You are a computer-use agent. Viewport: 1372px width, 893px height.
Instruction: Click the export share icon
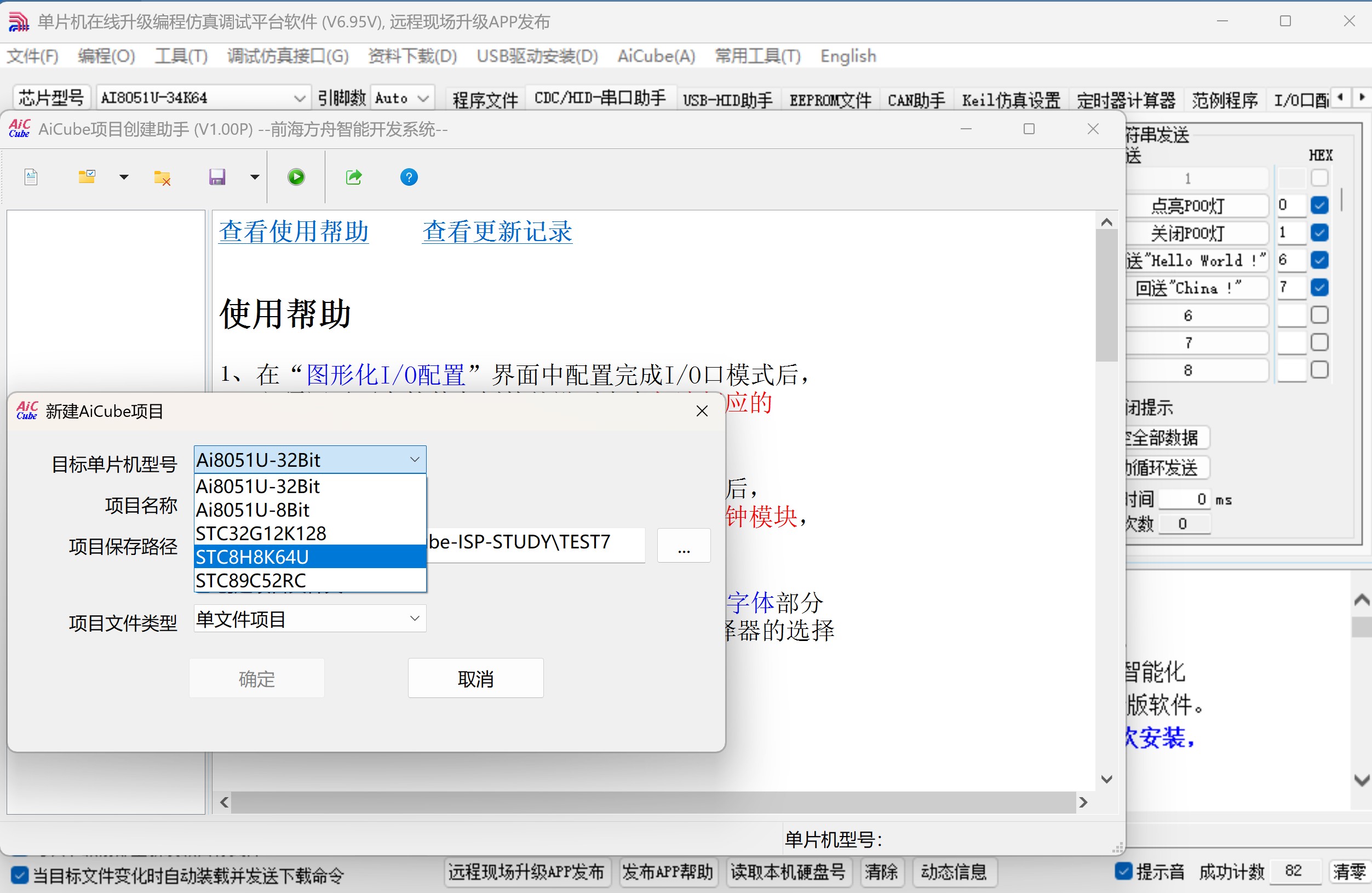[x=353, y=177]
